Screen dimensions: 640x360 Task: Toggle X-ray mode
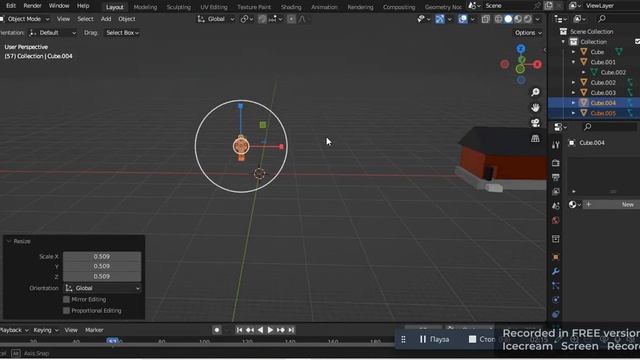click(x=485, y=19)
